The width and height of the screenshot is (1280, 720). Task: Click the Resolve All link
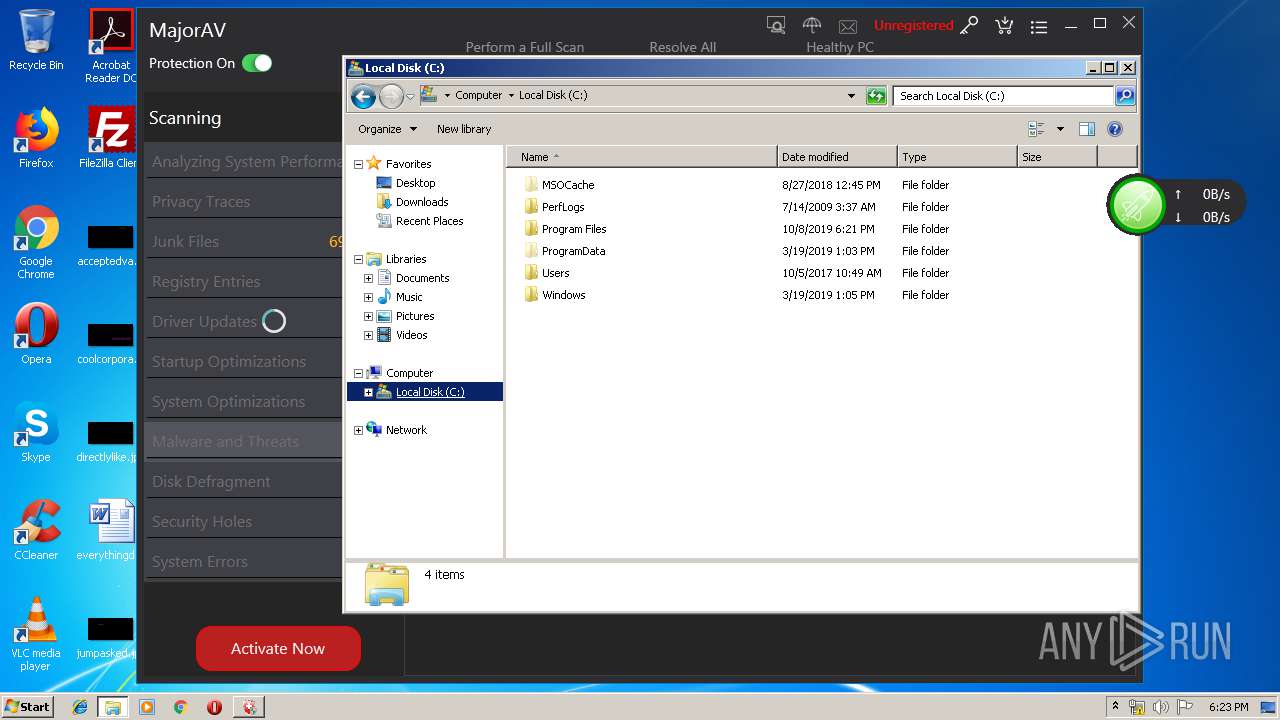pos(682,47)
